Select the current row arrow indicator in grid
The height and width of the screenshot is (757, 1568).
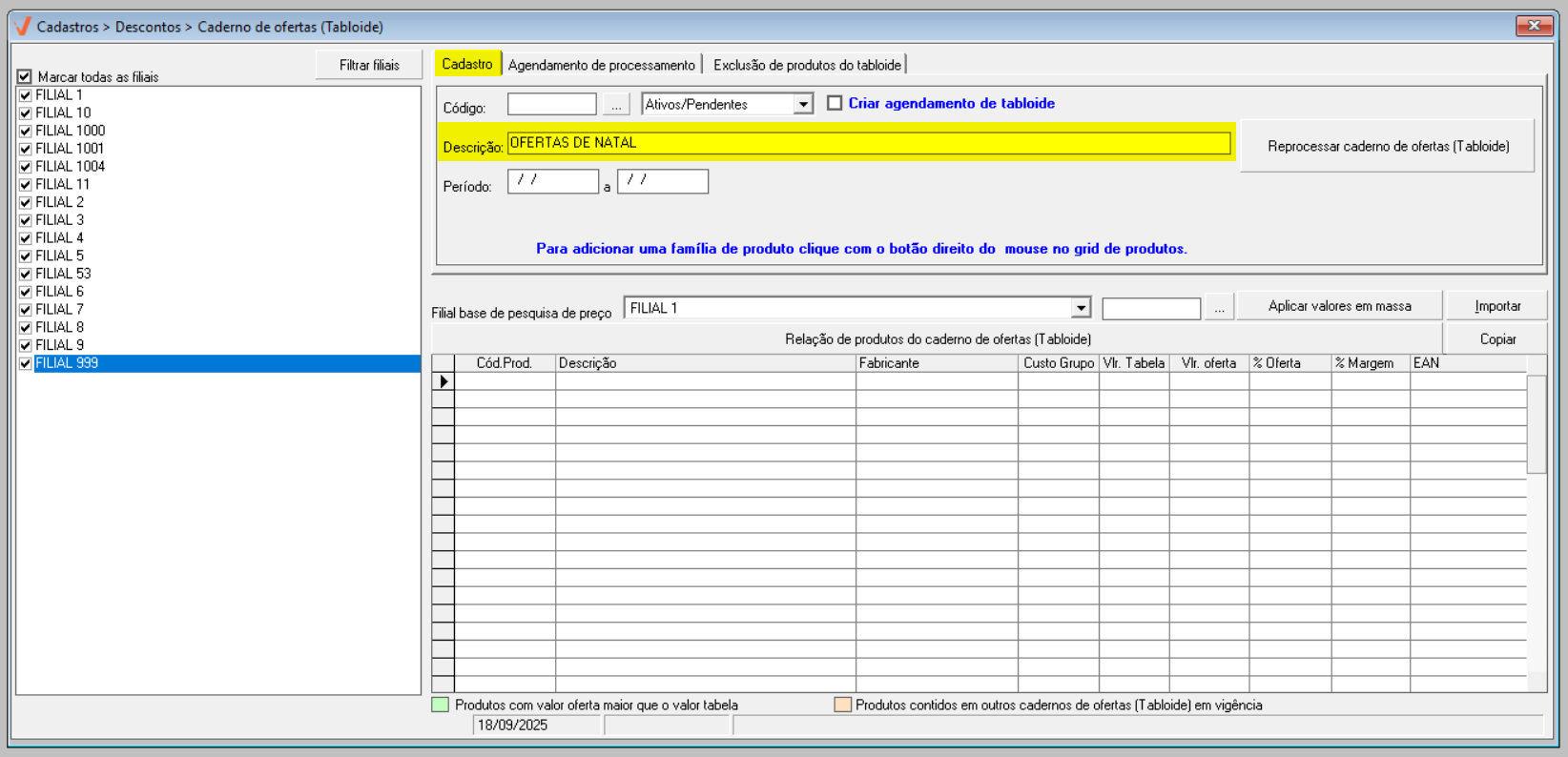pos(444,381)
